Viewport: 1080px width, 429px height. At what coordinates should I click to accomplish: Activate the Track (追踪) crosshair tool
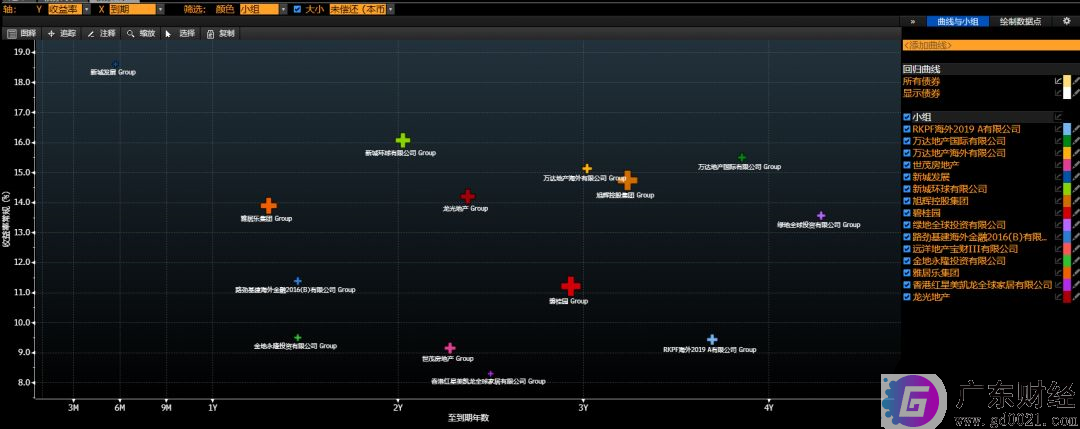(61, 33)
